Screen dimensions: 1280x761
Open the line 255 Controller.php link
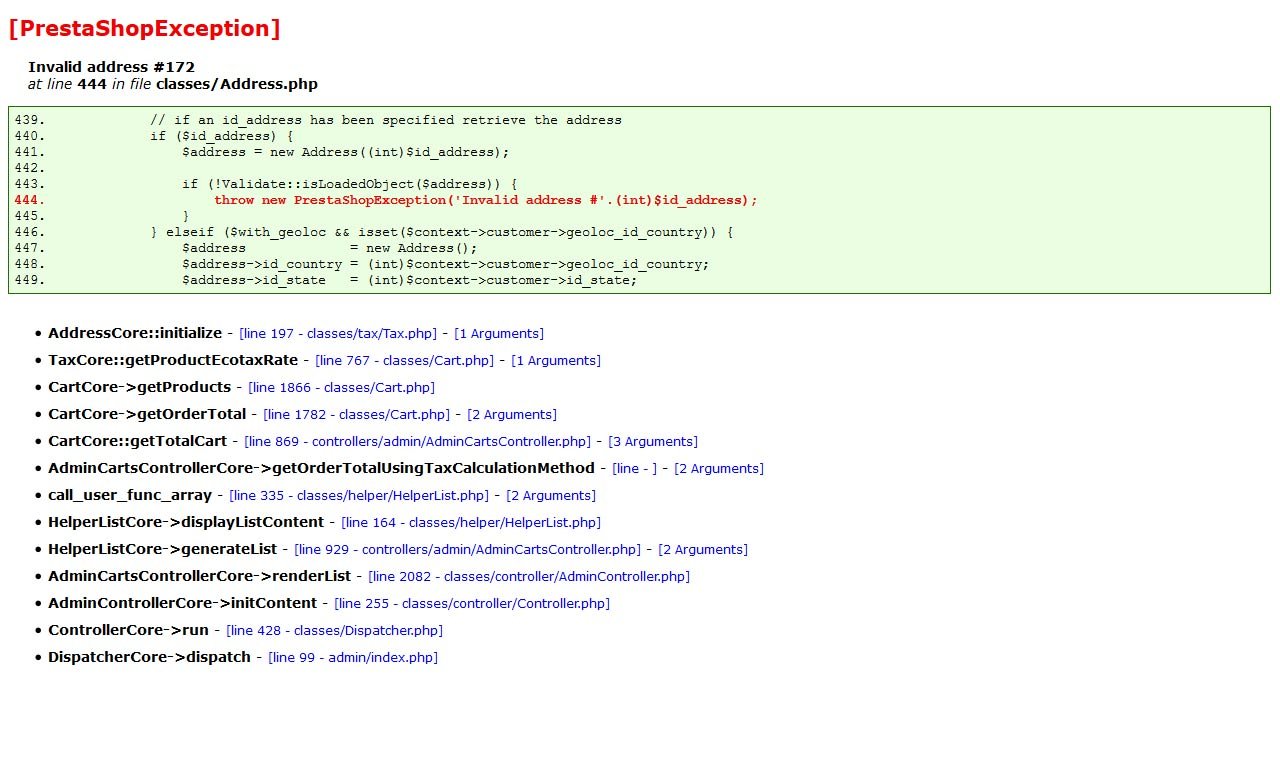point(472,604)
